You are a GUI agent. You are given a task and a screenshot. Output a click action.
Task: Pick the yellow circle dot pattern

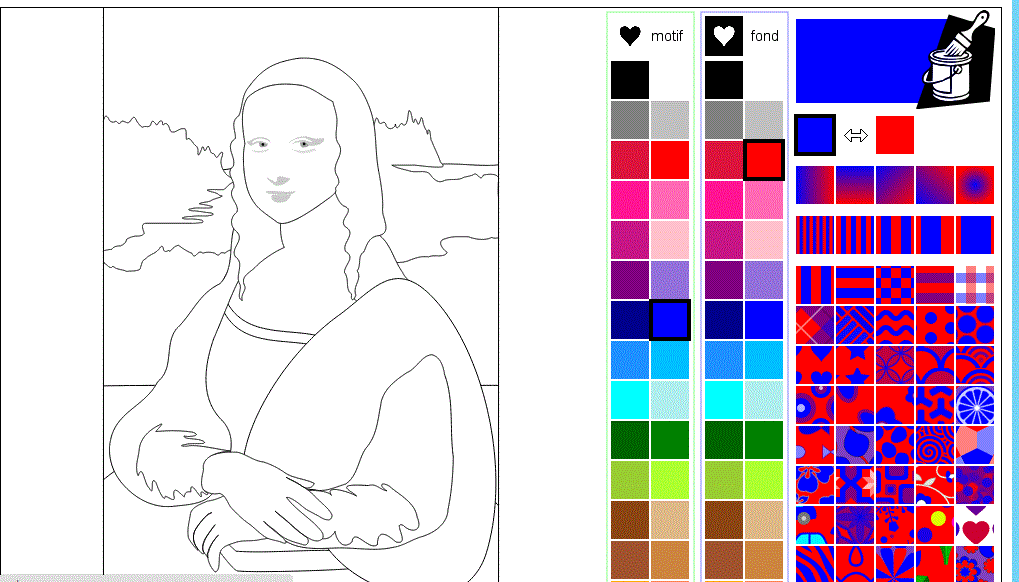pos(935,525)
